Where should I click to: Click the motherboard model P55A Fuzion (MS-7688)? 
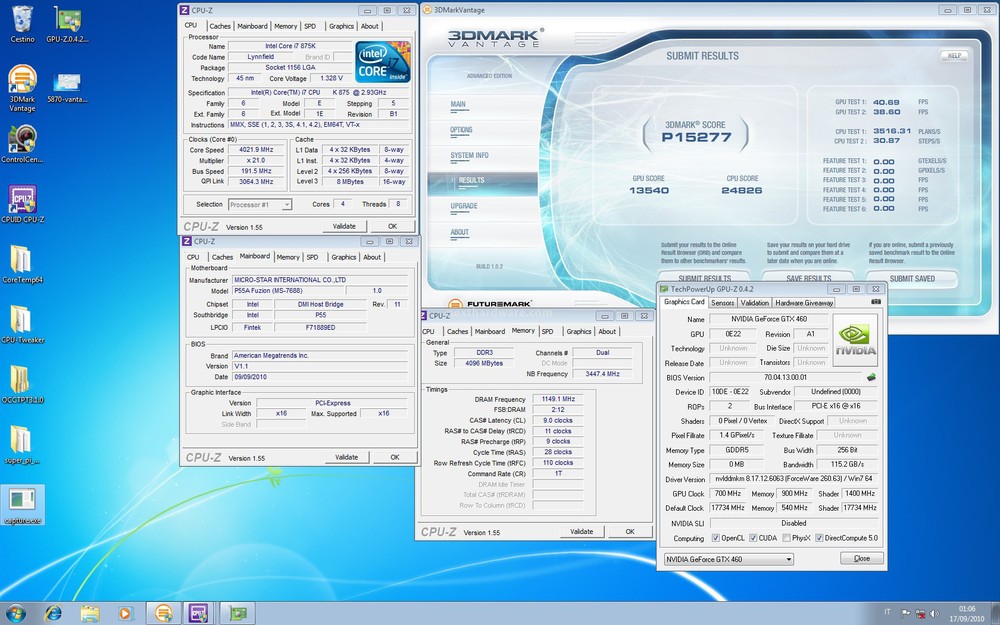click(289, 291)
